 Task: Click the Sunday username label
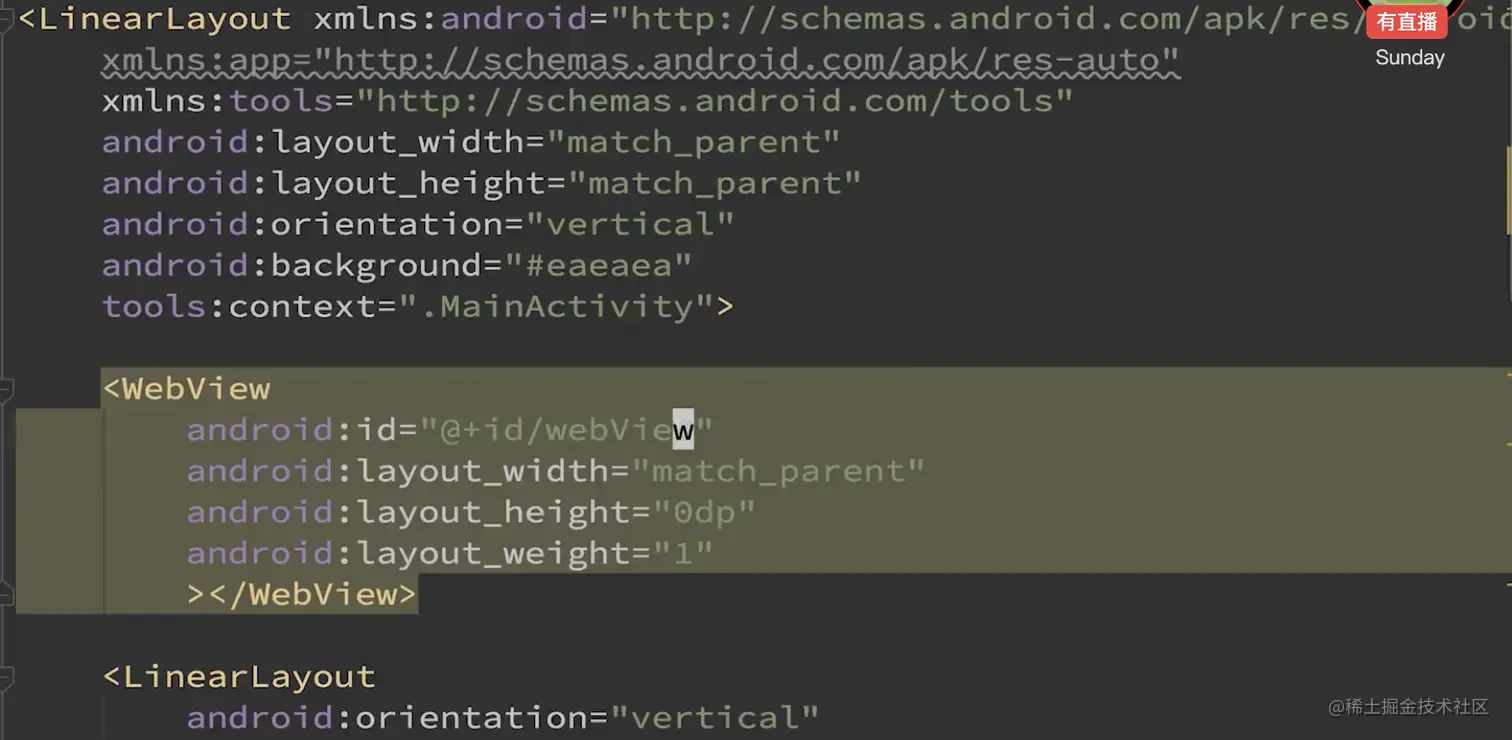(1409, 58)
